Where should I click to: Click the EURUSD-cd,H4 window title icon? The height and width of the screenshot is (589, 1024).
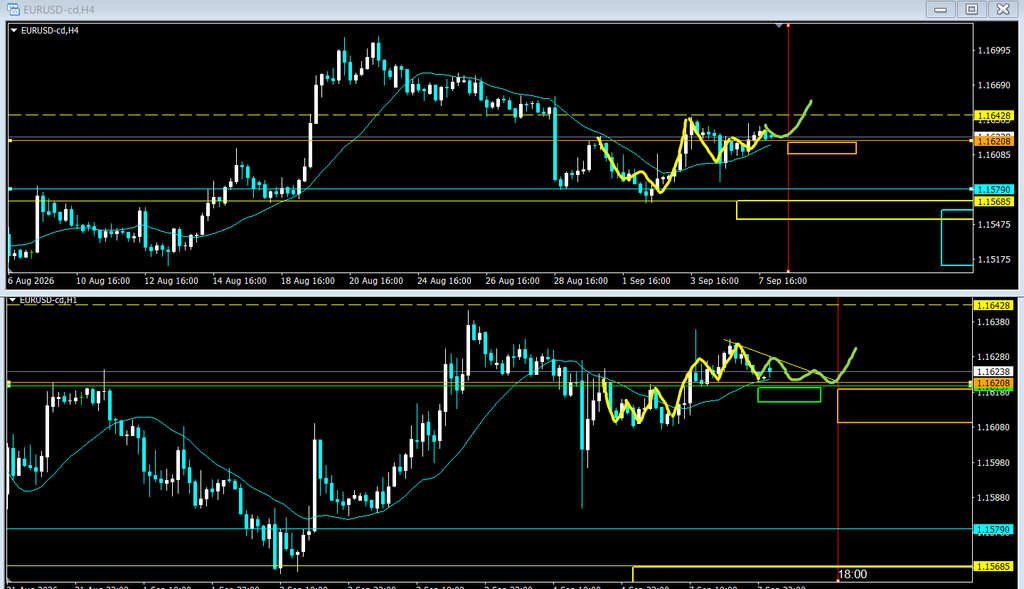(13, 10)
